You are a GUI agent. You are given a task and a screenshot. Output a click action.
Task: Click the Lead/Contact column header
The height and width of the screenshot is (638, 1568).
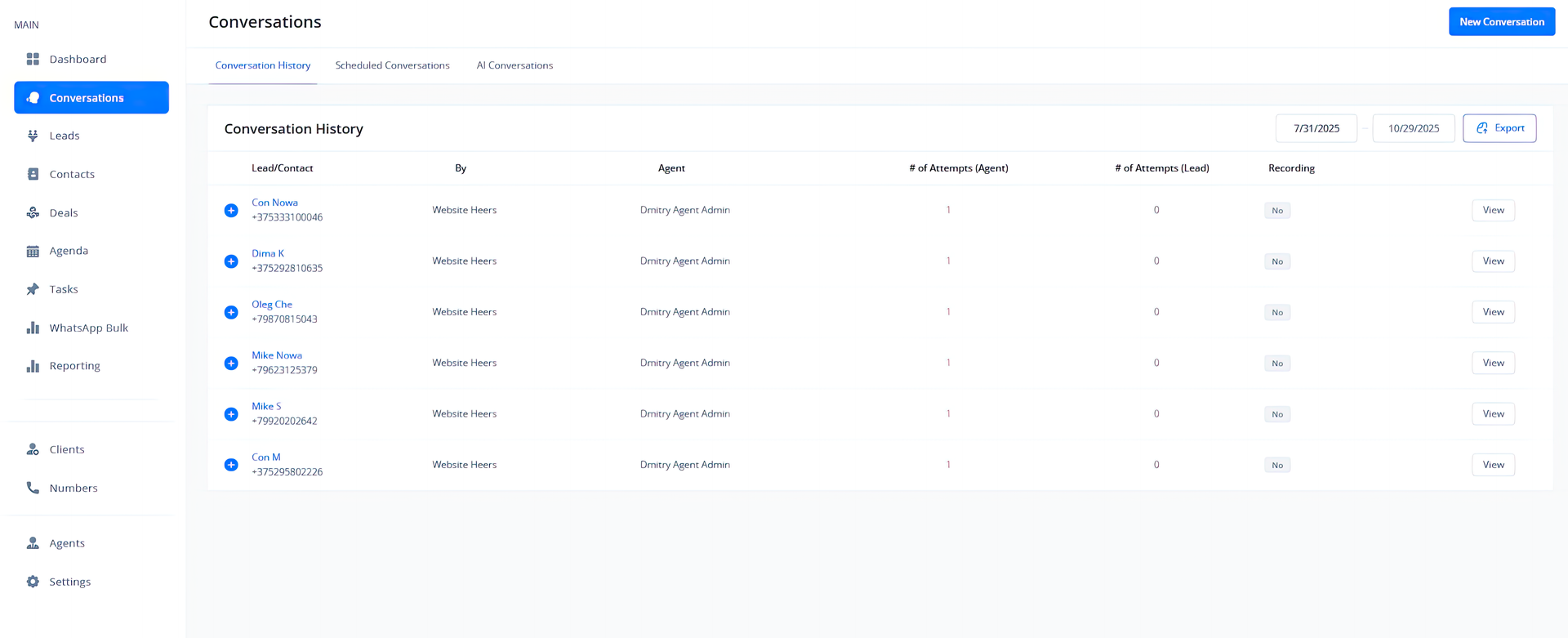283,168
